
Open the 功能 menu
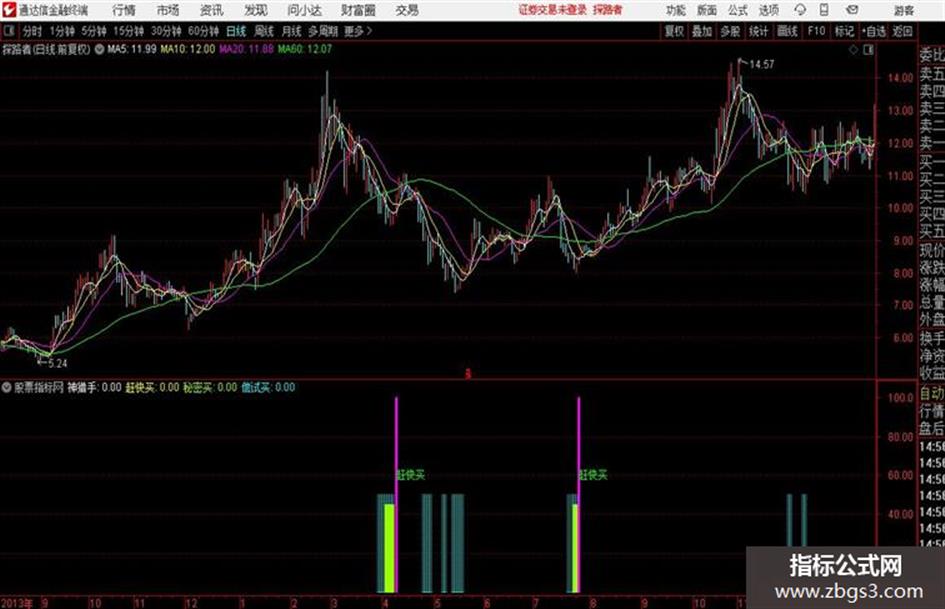click(676, 10)
